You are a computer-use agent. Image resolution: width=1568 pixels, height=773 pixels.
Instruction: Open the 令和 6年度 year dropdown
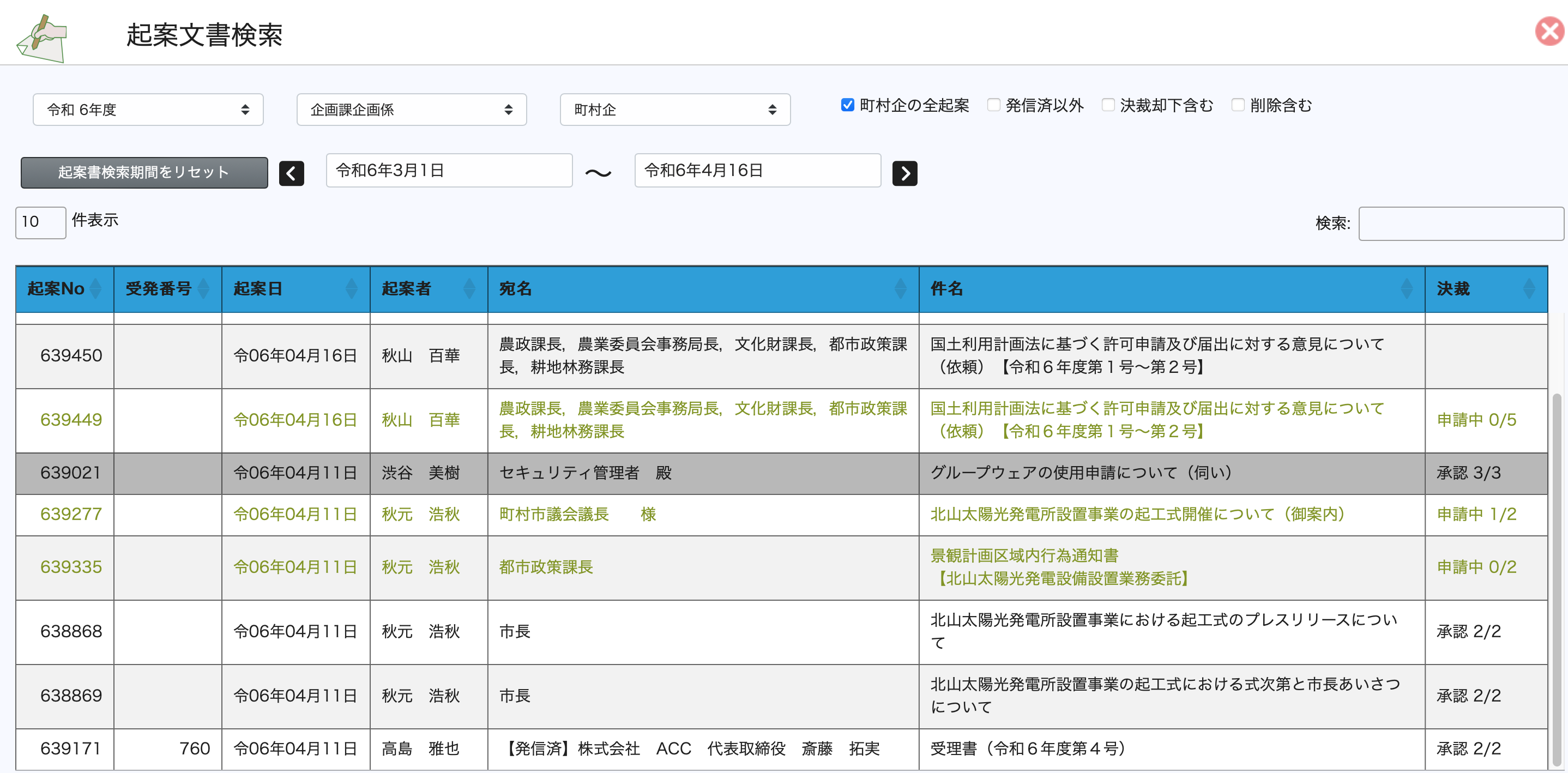148,110
